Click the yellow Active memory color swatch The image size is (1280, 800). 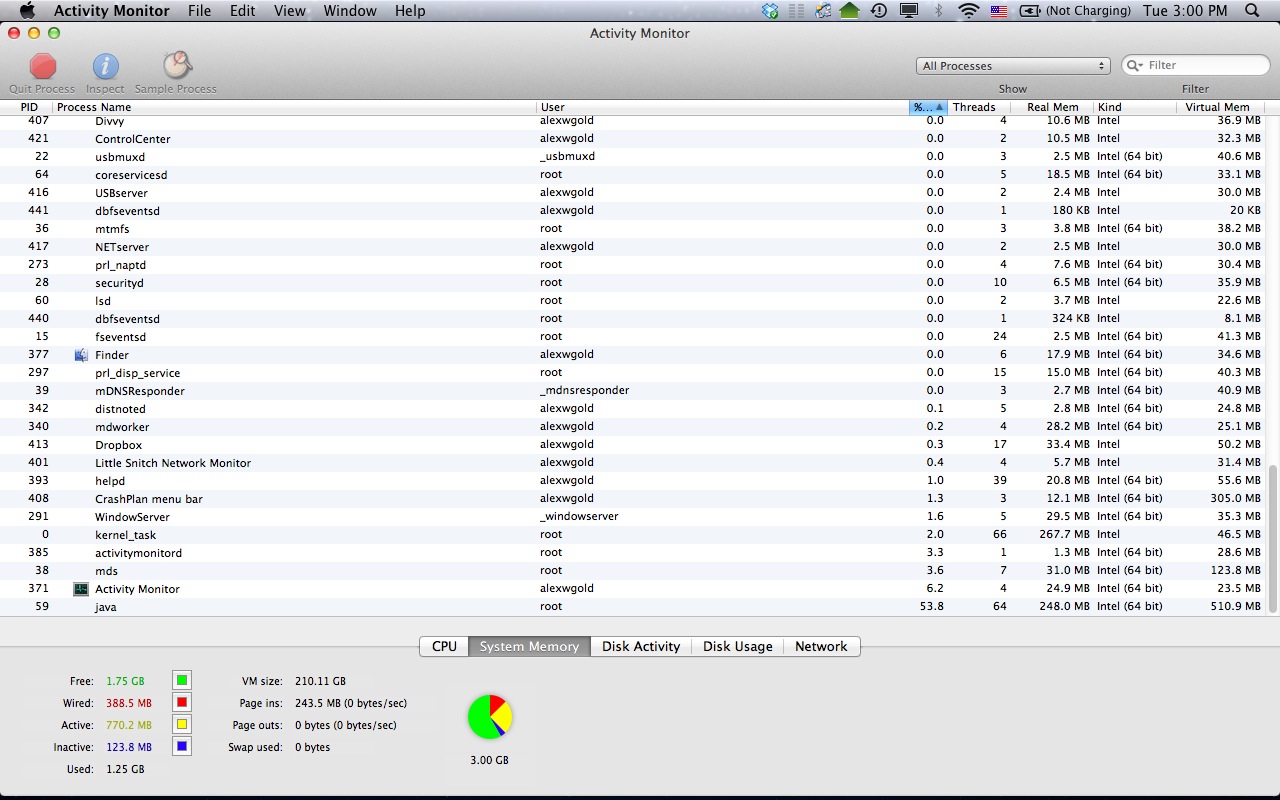181,725
